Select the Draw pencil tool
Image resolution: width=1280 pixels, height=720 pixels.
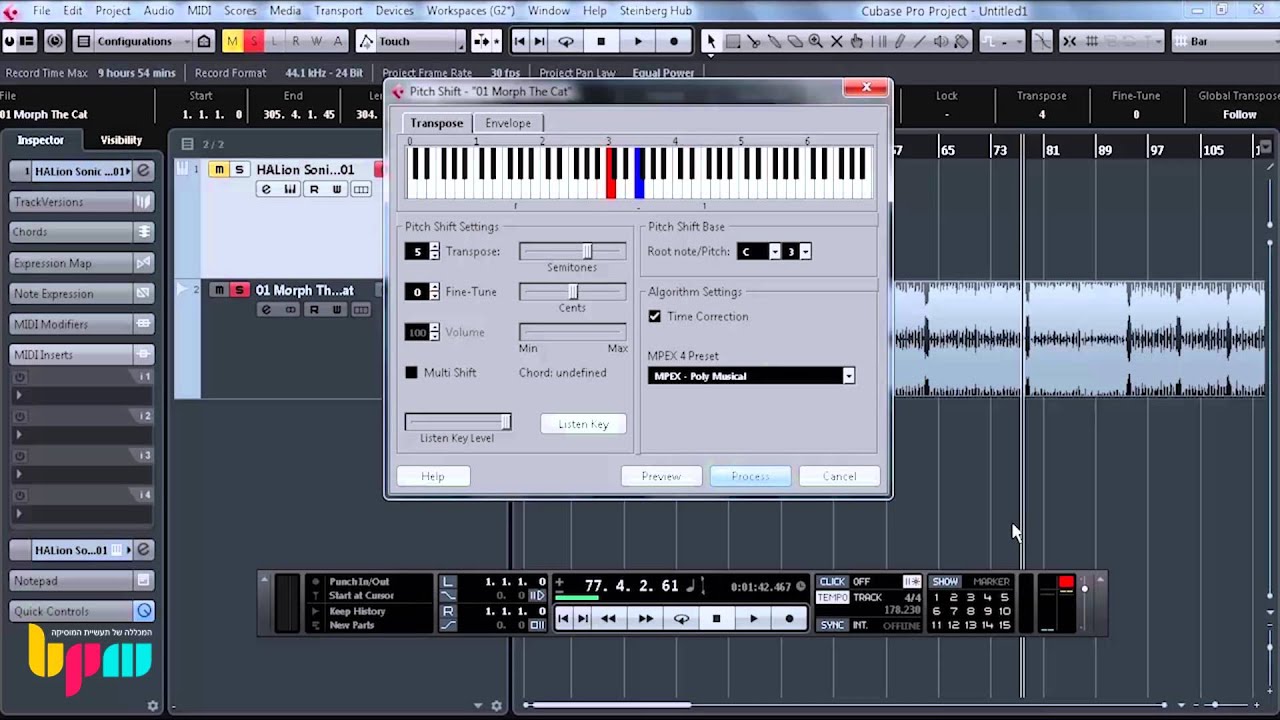point(899,41)
